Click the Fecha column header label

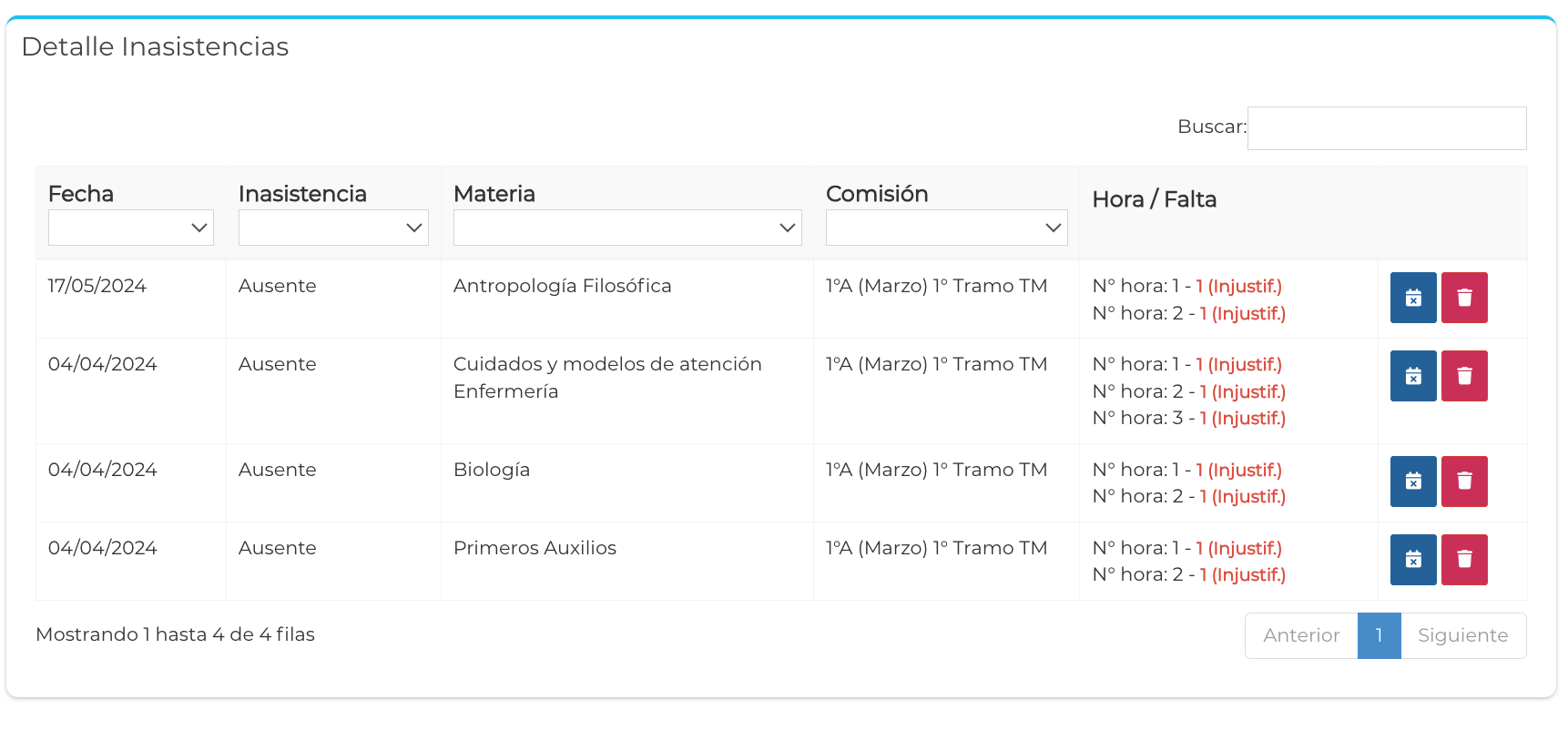pos(81,194)
